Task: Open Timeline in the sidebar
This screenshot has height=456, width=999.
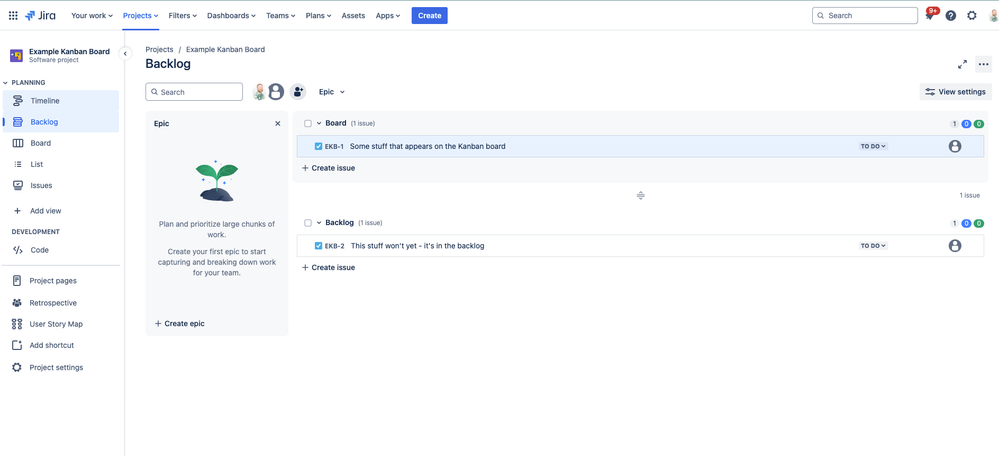Action: [61, 101]
